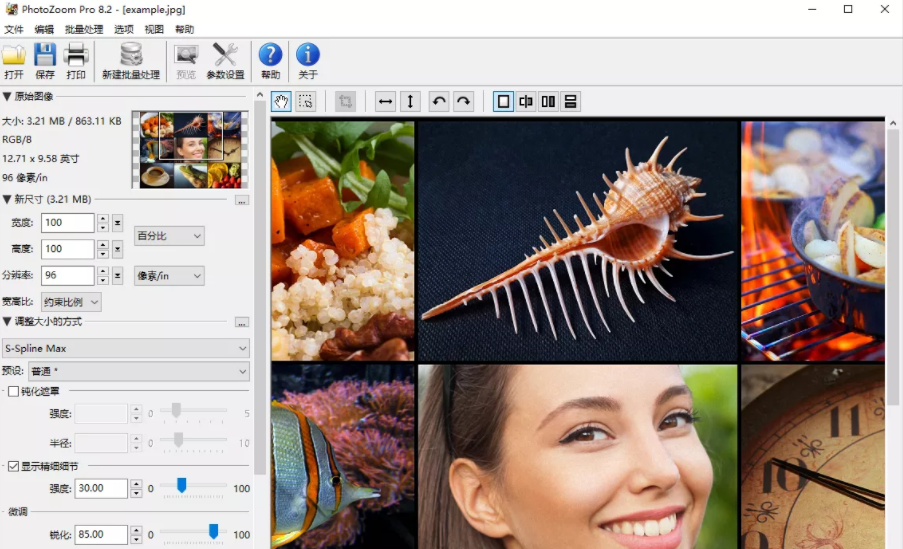Click the 锐化 slider handle

coord(213,531)
